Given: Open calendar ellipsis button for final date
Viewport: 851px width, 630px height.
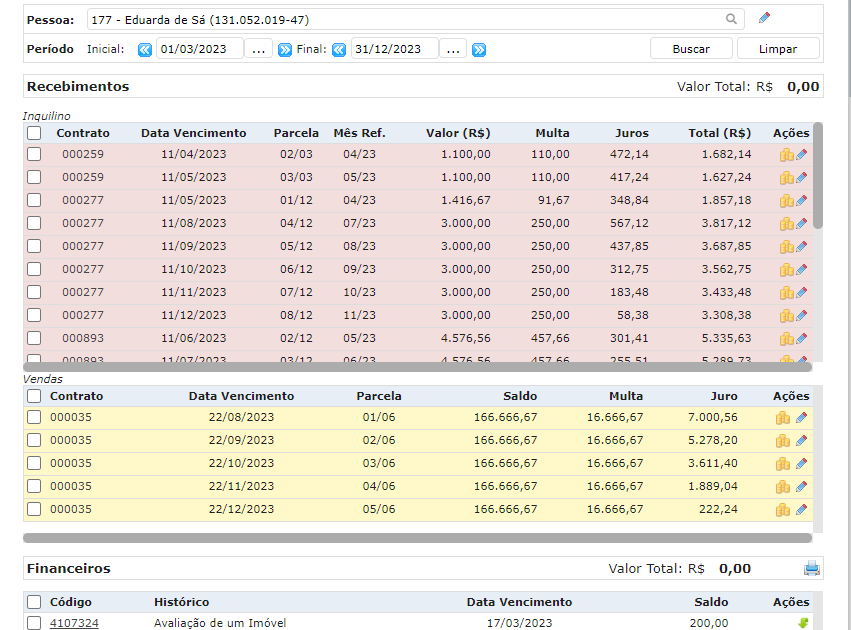Looking at the screenshot, I should 453,49.
